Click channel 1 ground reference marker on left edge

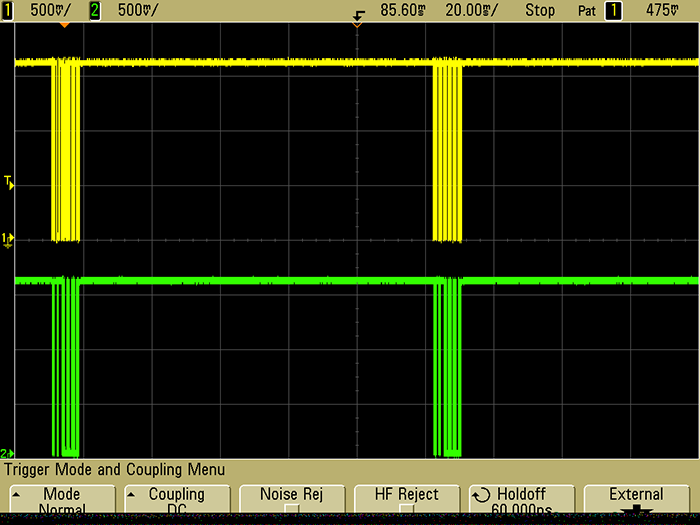(8, 238)
